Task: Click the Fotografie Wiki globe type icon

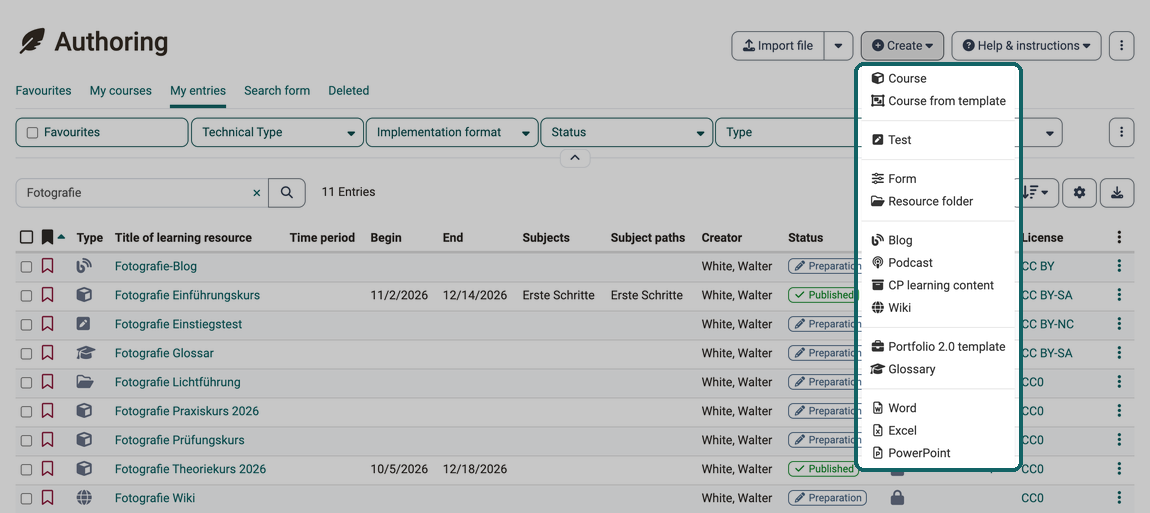Action: point(84,498)
